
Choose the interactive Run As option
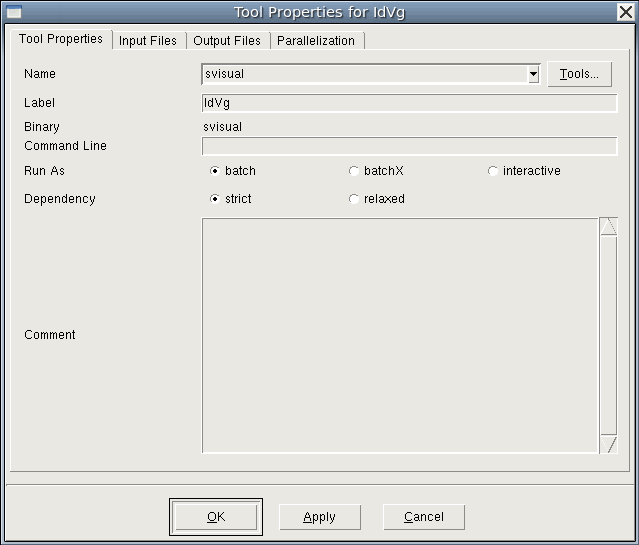click(524, 171)
